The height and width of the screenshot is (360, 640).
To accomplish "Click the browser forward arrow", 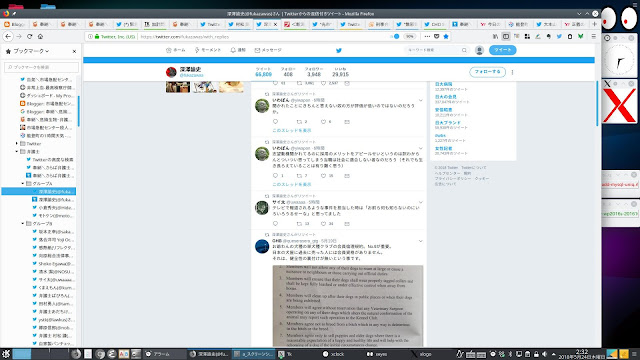I will 19,36.
